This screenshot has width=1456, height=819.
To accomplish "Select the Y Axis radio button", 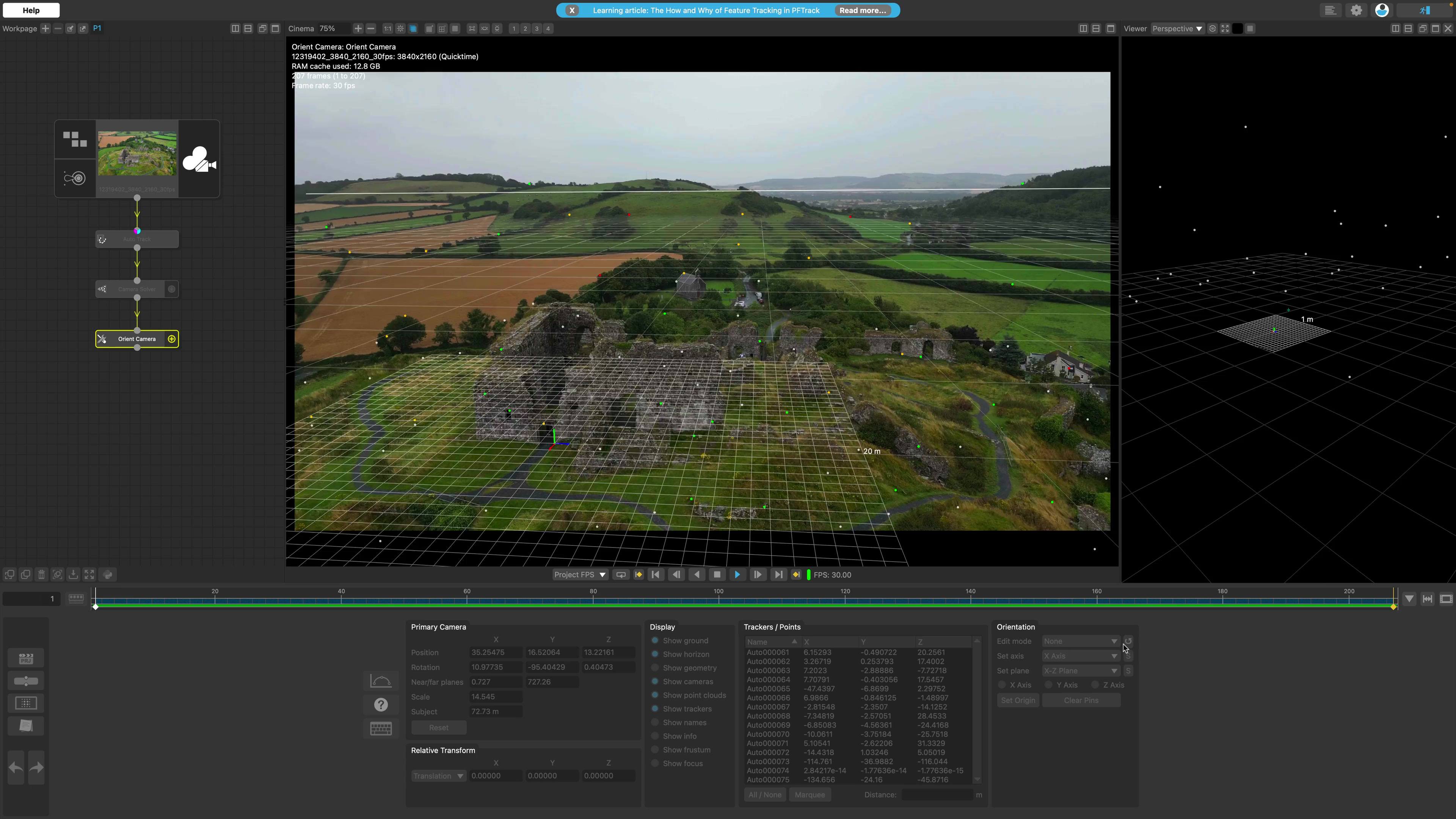I will pyautogui.click(x=1048, y=685).
